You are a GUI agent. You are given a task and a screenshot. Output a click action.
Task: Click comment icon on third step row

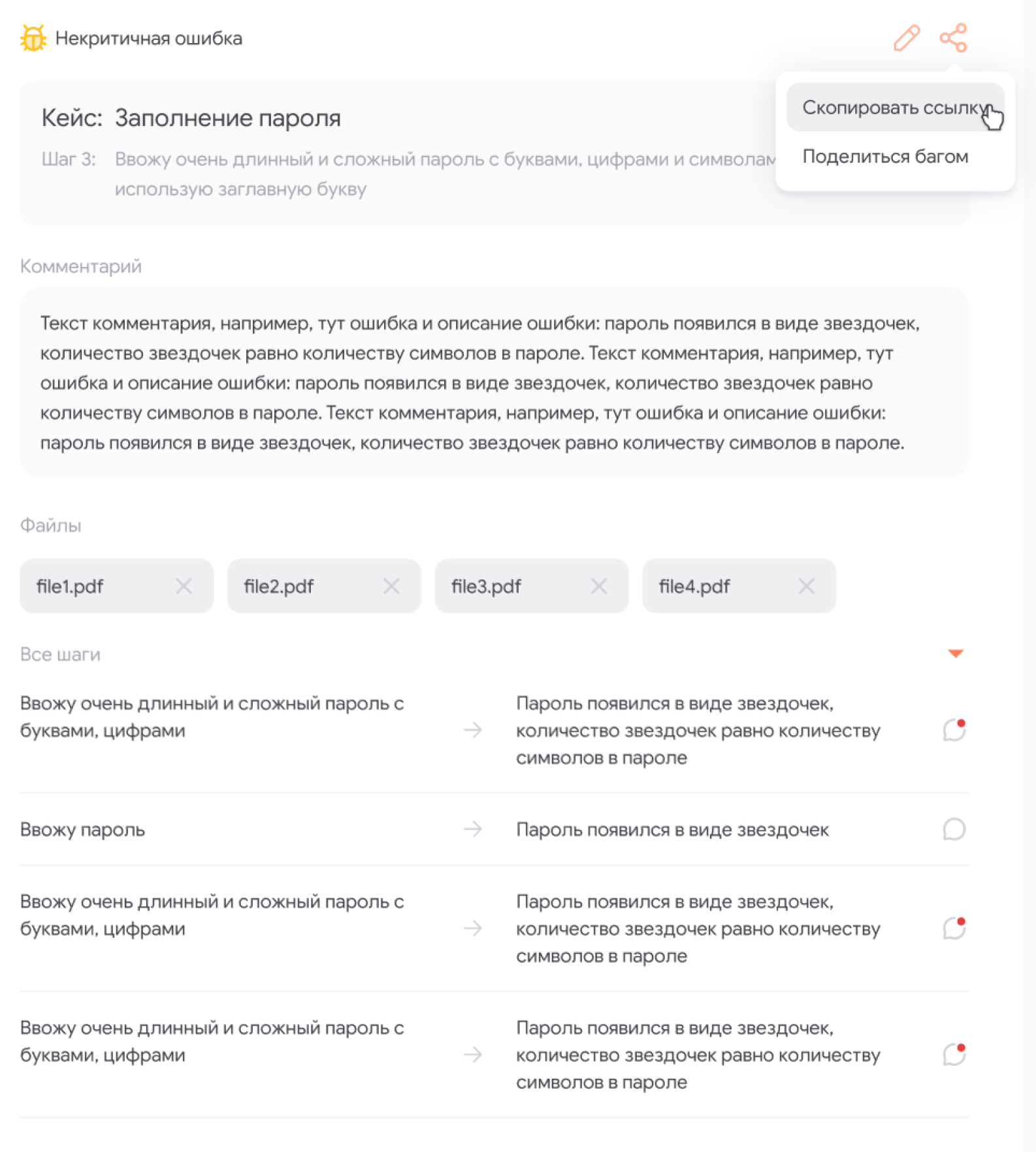[954, 928]
